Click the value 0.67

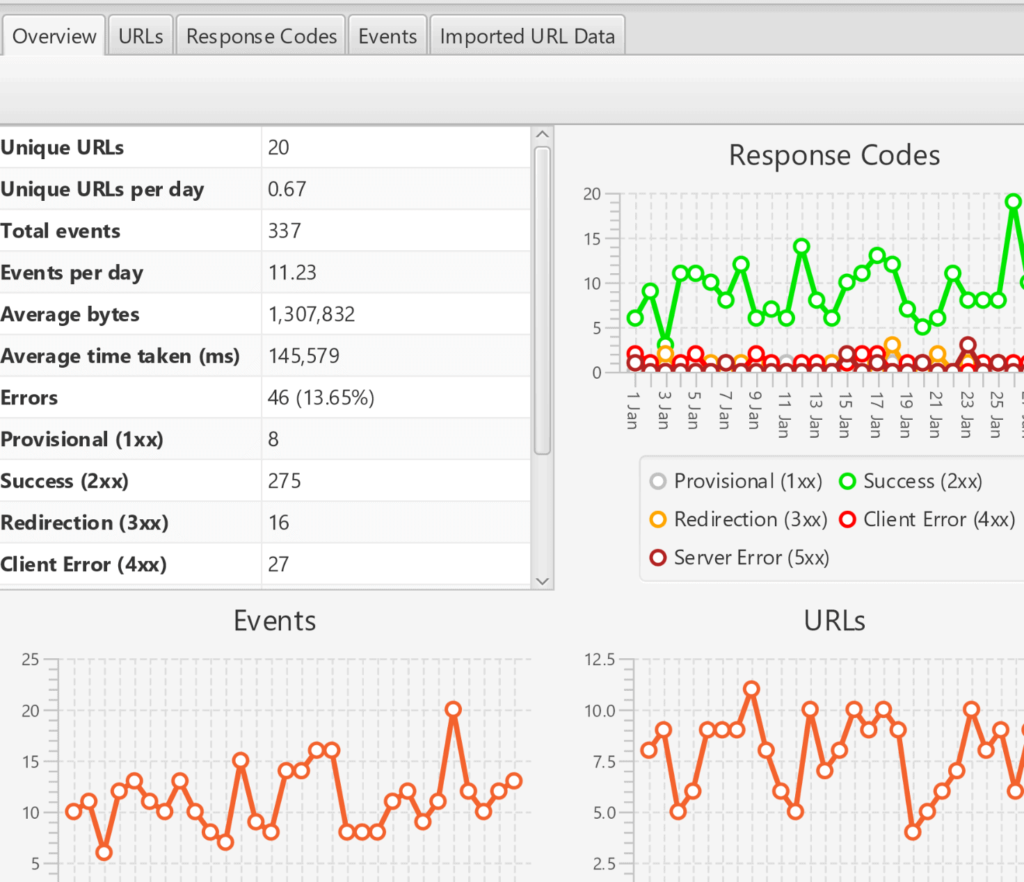tap(287, 189)
